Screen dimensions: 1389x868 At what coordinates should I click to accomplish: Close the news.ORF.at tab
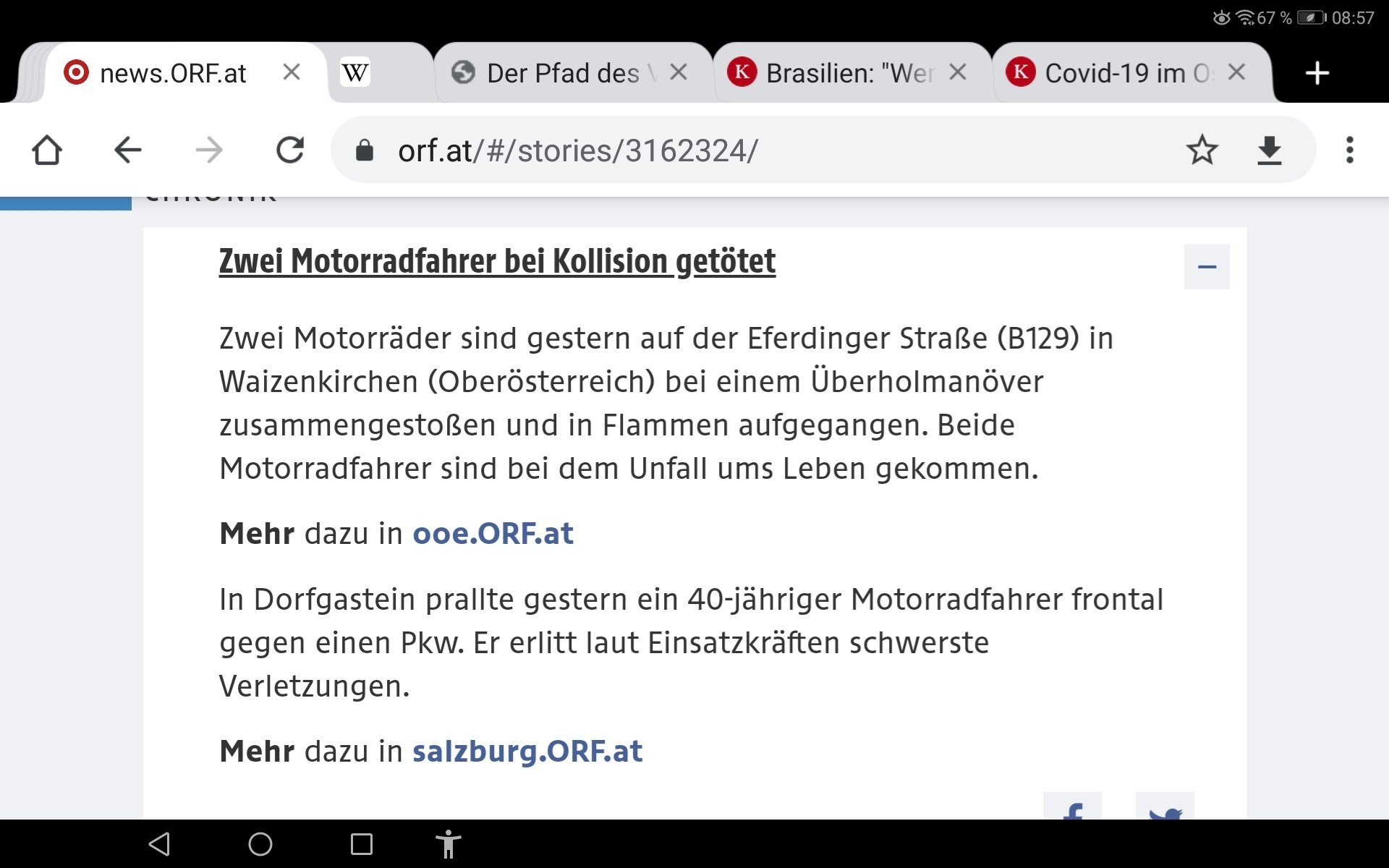(292, 72)
